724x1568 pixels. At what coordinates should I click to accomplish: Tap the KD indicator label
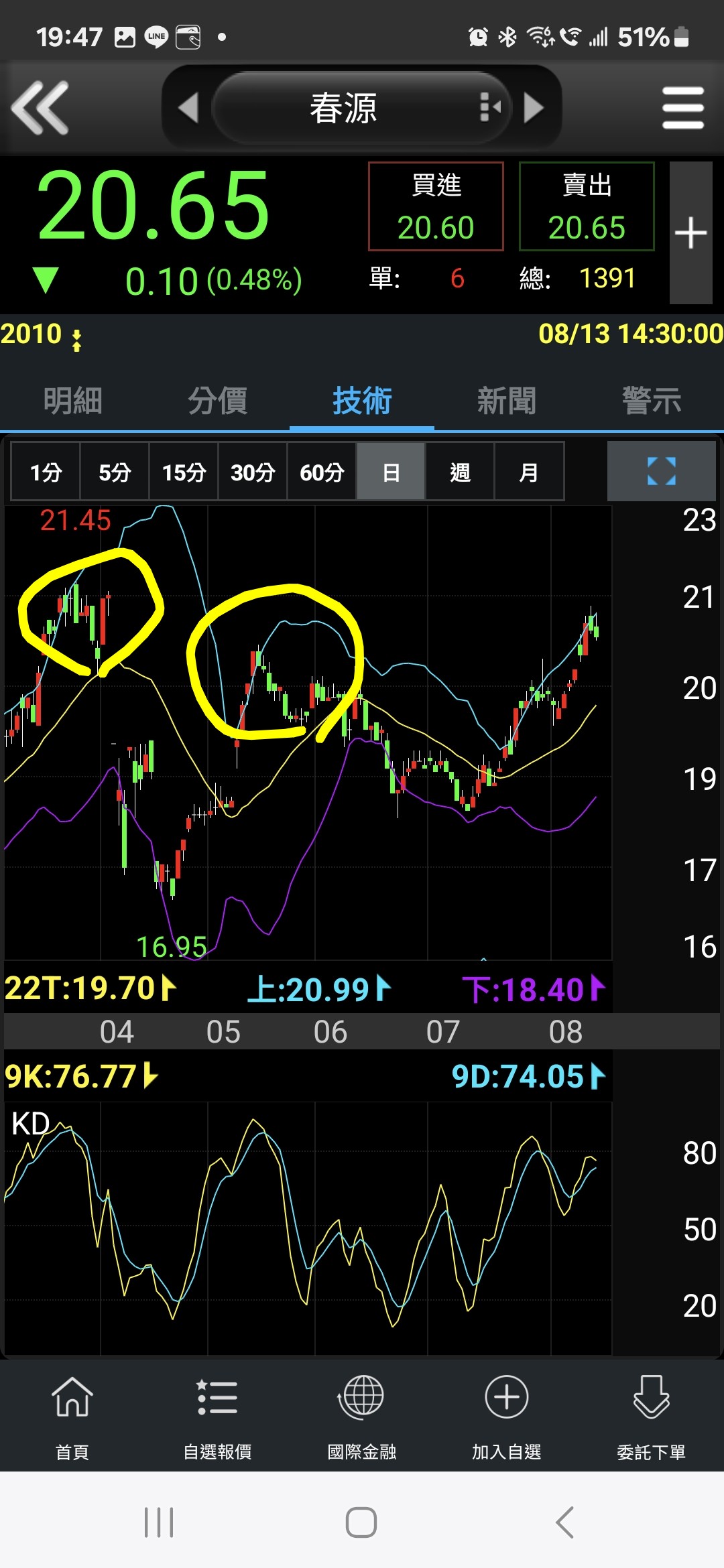click(31, 1124)
